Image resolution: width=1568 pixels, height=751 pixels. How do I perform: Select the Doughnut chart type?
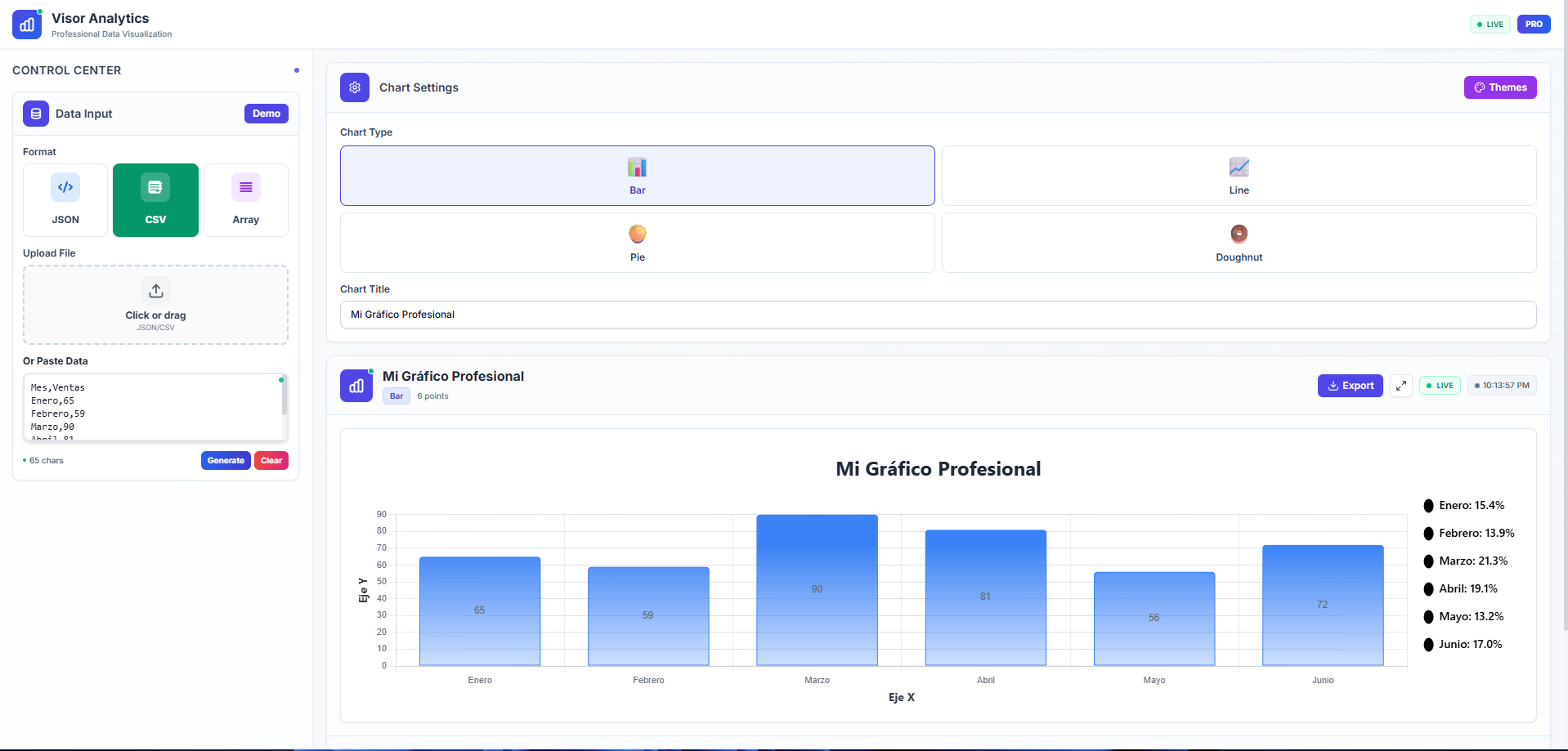1239,243
